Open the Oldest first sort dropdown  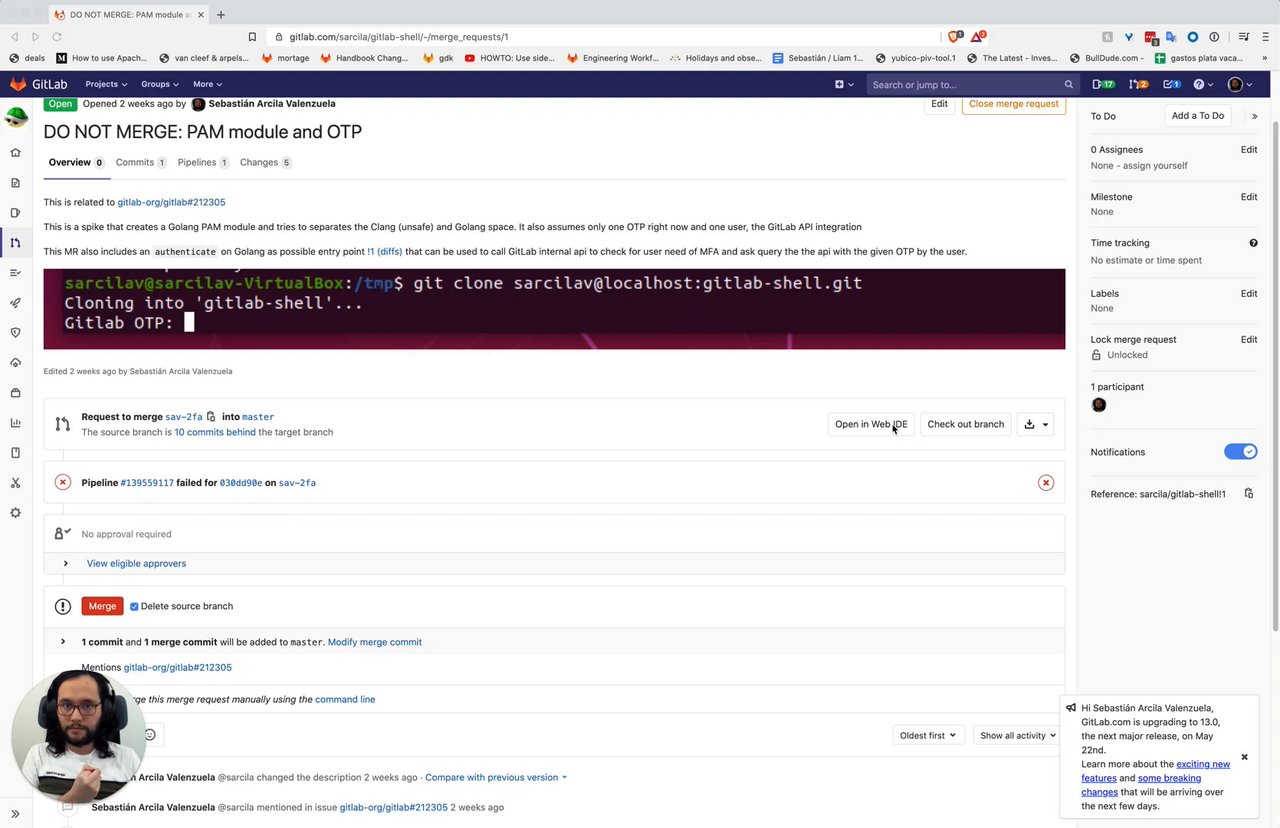927,735
